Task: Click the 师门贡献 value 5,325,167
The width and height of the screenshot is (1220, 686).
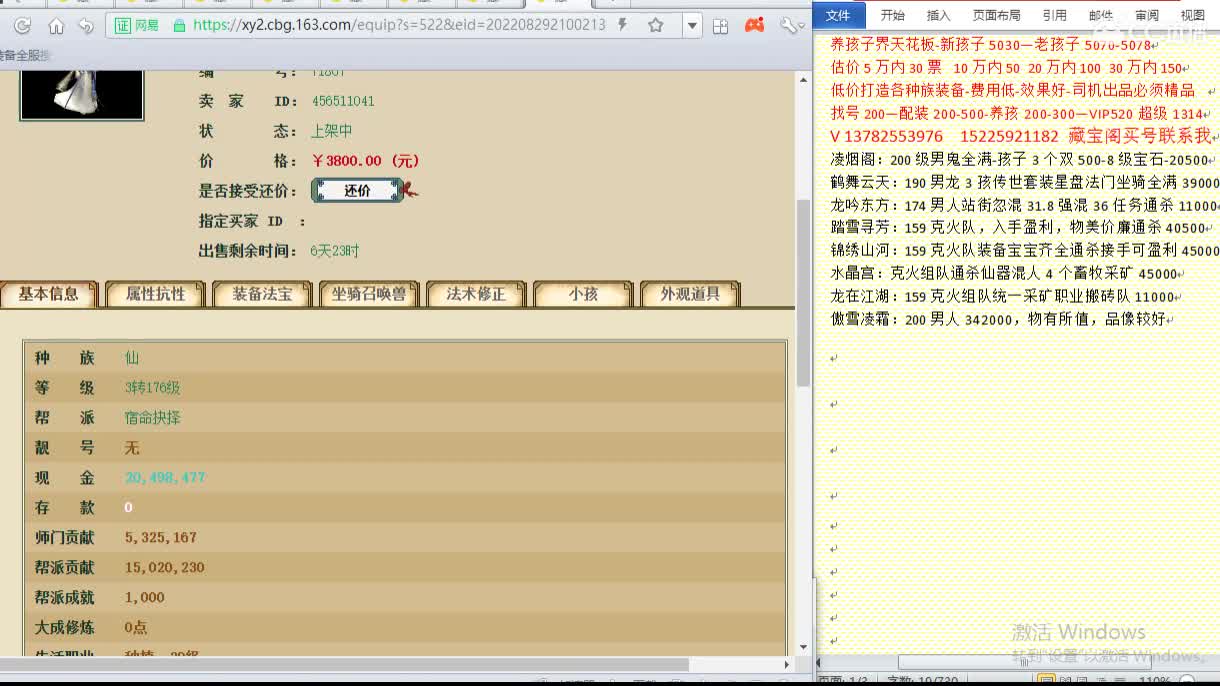Action: (x=161, y=538)
